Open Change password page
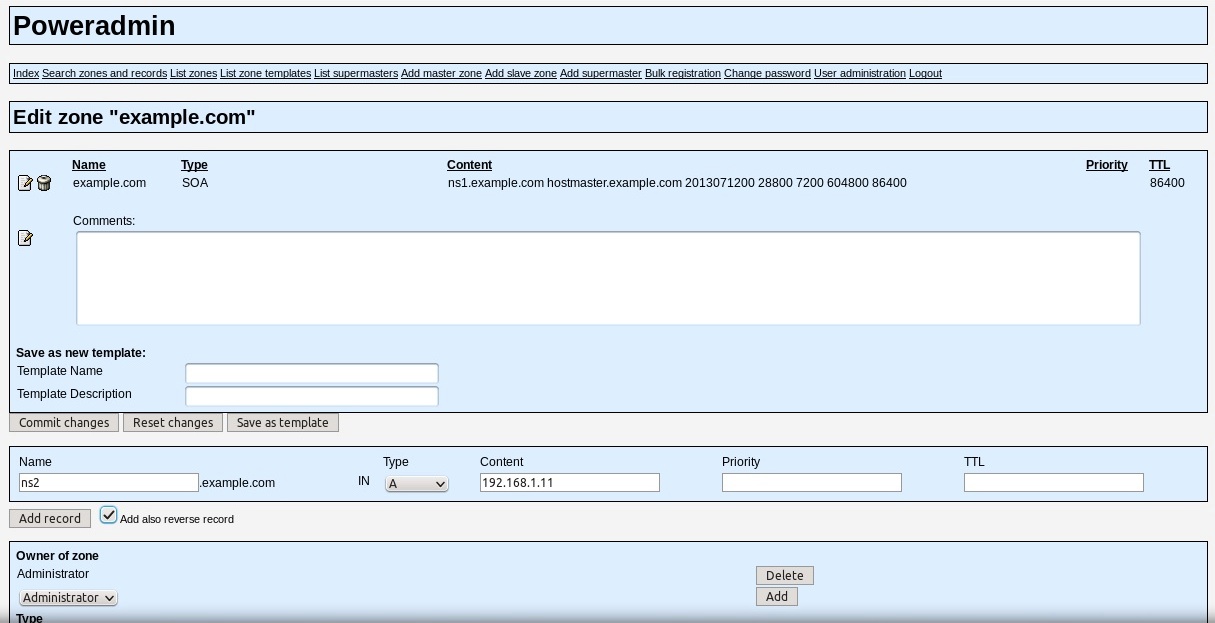 tap(767, 73)
